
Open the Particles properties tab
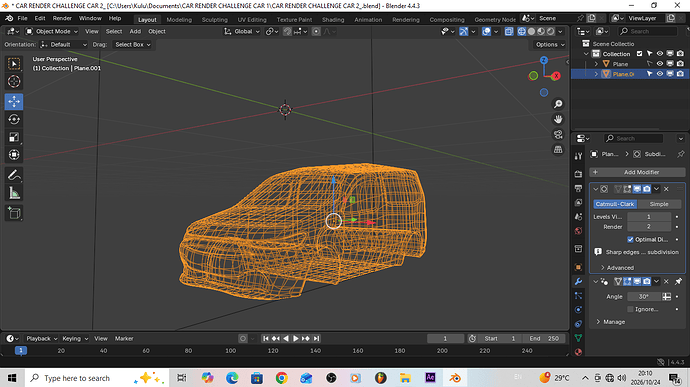coord(578,295)
